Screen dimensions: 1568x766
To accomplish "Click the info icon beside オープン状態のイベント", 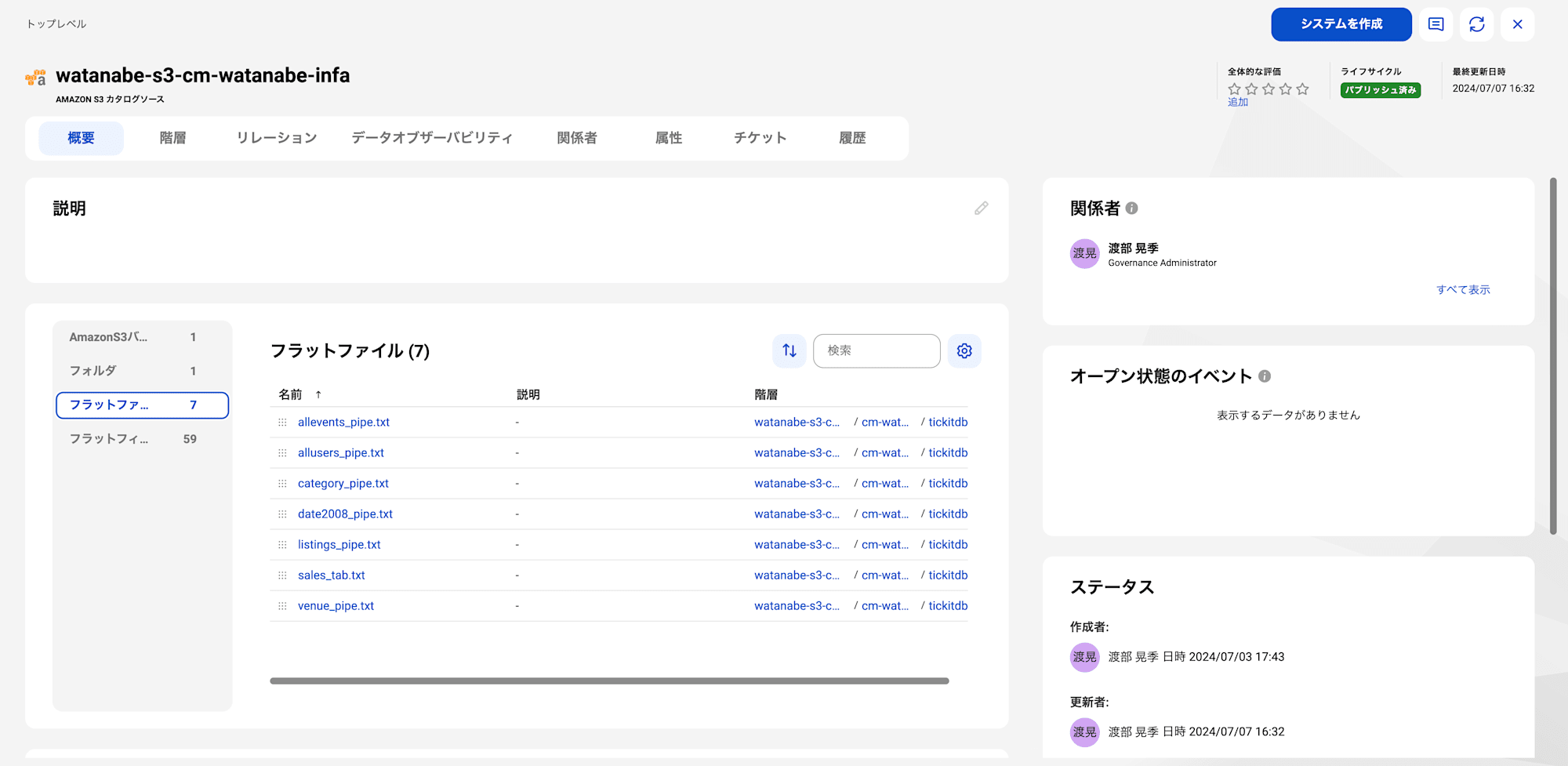I will click(x=1264, y=376).
